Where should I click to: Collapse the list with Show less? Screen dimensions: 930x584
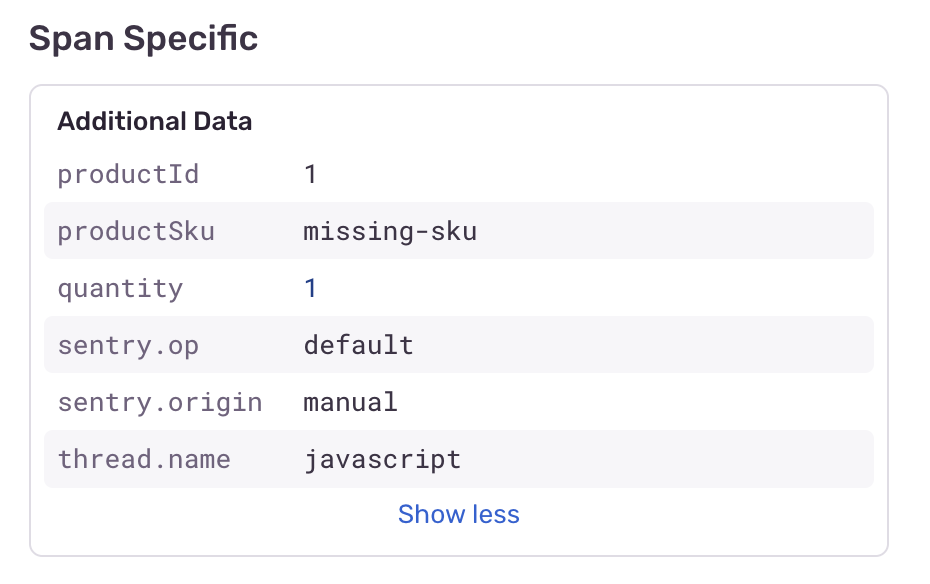458,514
